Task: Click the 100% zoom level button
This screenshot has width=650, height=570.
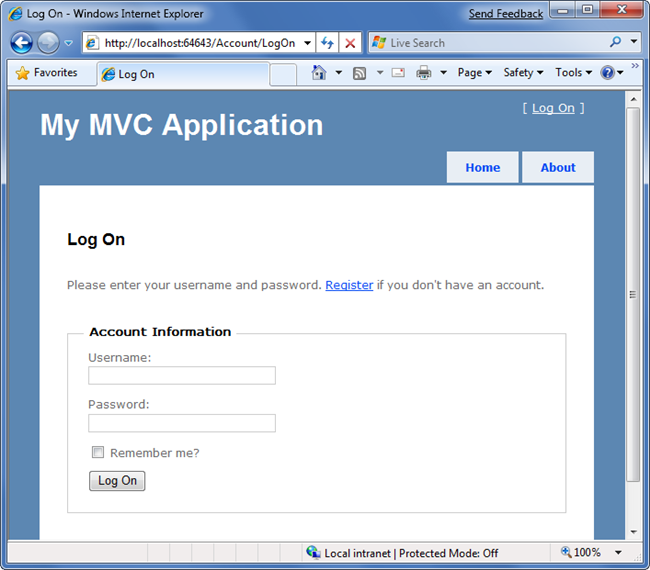Action: pyautogui.click(x=581, y=552)
